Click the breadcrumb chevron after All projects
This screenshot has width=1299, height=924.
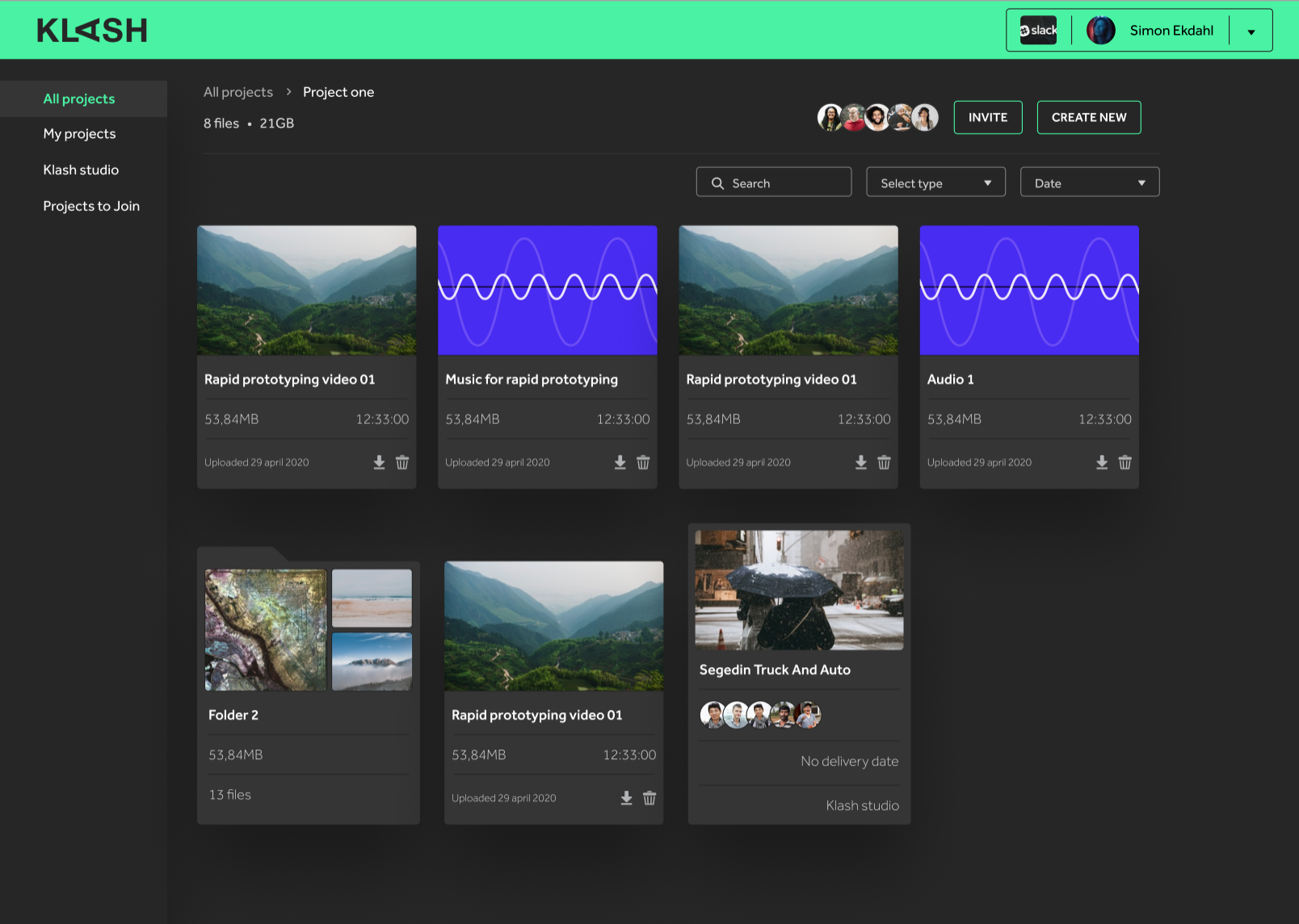coord(288,92)
